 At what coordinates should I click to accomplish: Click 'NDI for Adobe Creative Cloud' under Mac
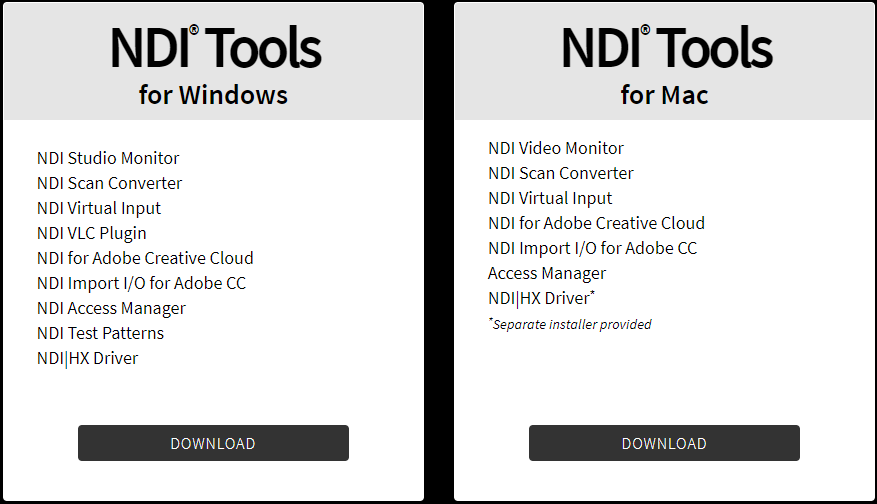click(597, 223)
